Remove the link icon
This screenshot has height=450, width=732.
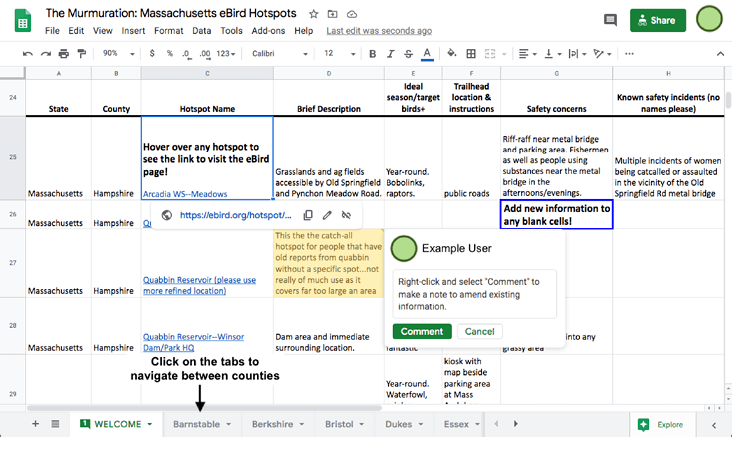tap(346, 215)
